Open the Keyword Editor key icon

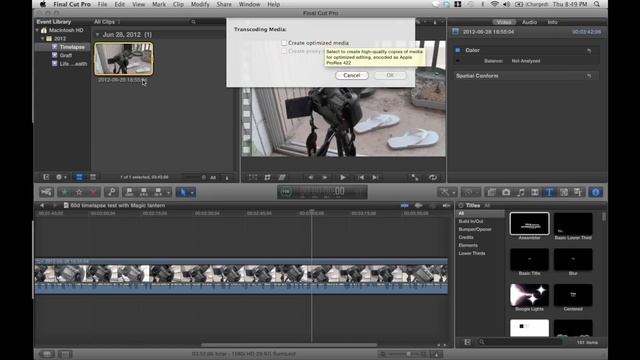coord(111,192)
